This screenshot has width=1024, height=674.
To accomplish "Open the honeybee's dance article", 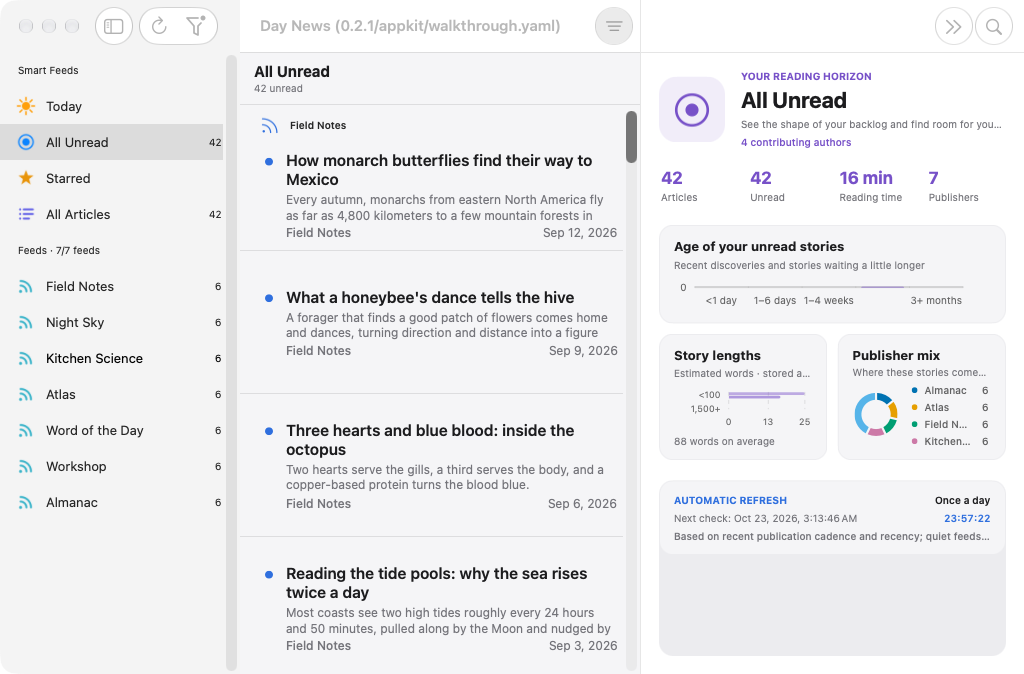I will click(x=432, y=323).
